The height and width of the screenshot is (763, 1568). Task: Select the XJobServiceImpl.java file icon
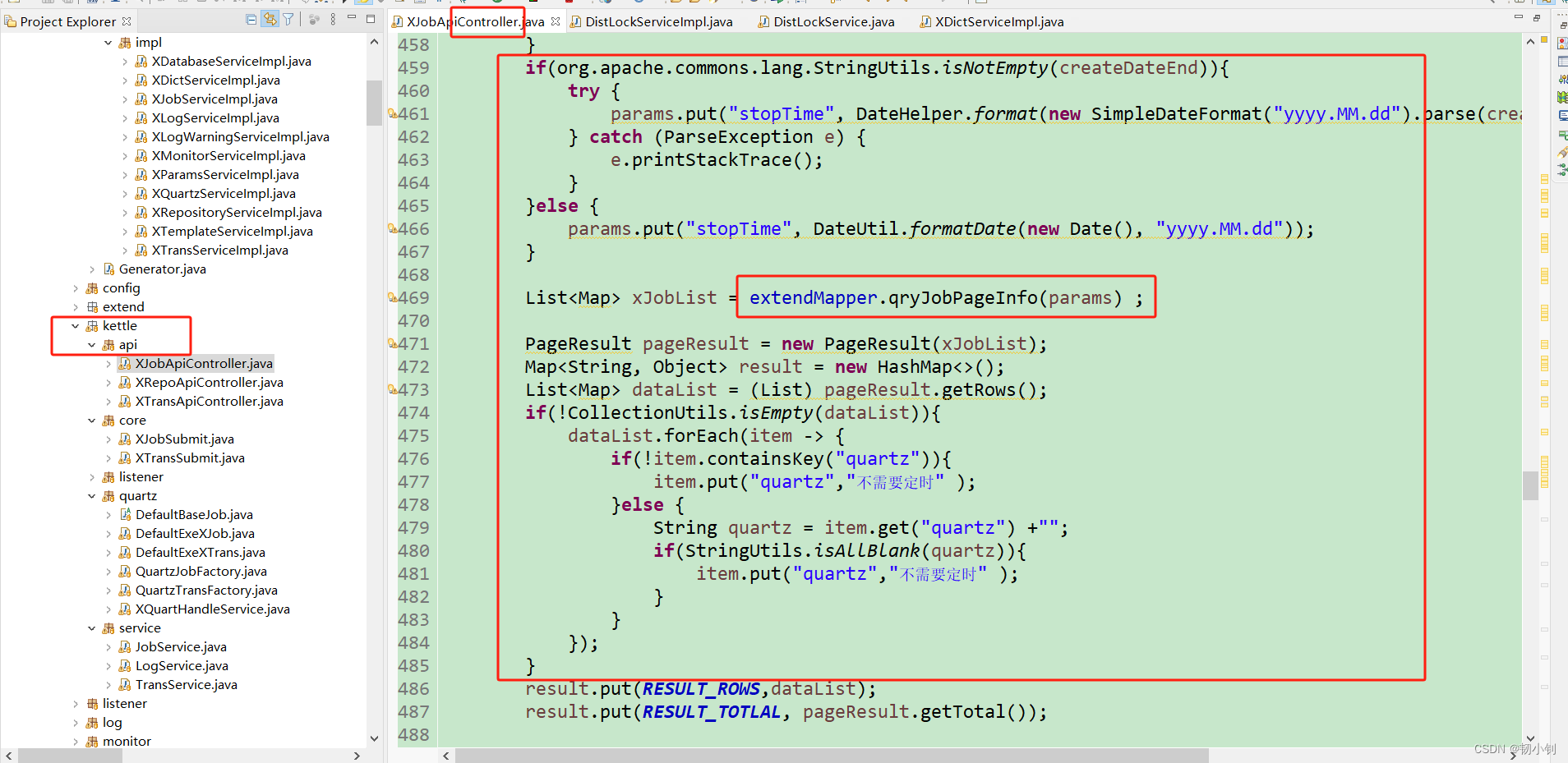point(141,99)
